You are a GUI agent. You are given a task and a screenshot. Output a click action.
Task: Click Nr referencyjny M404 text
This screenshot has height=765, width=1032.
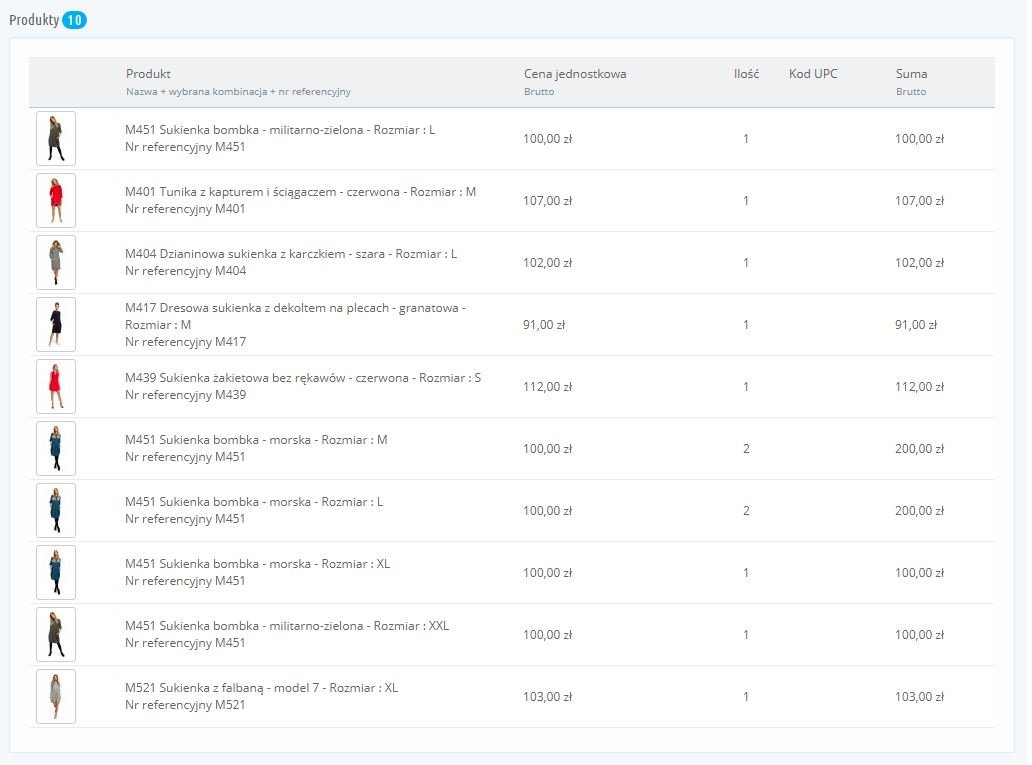pyautogui.click(x=186, y=271)
